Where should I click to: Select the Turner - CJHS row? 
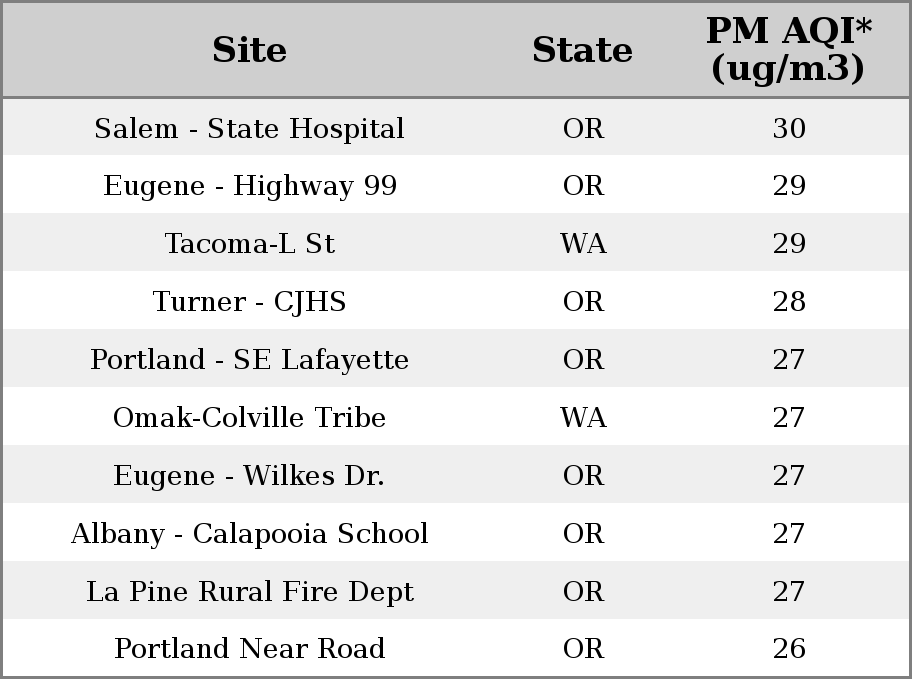pos(456,300)
